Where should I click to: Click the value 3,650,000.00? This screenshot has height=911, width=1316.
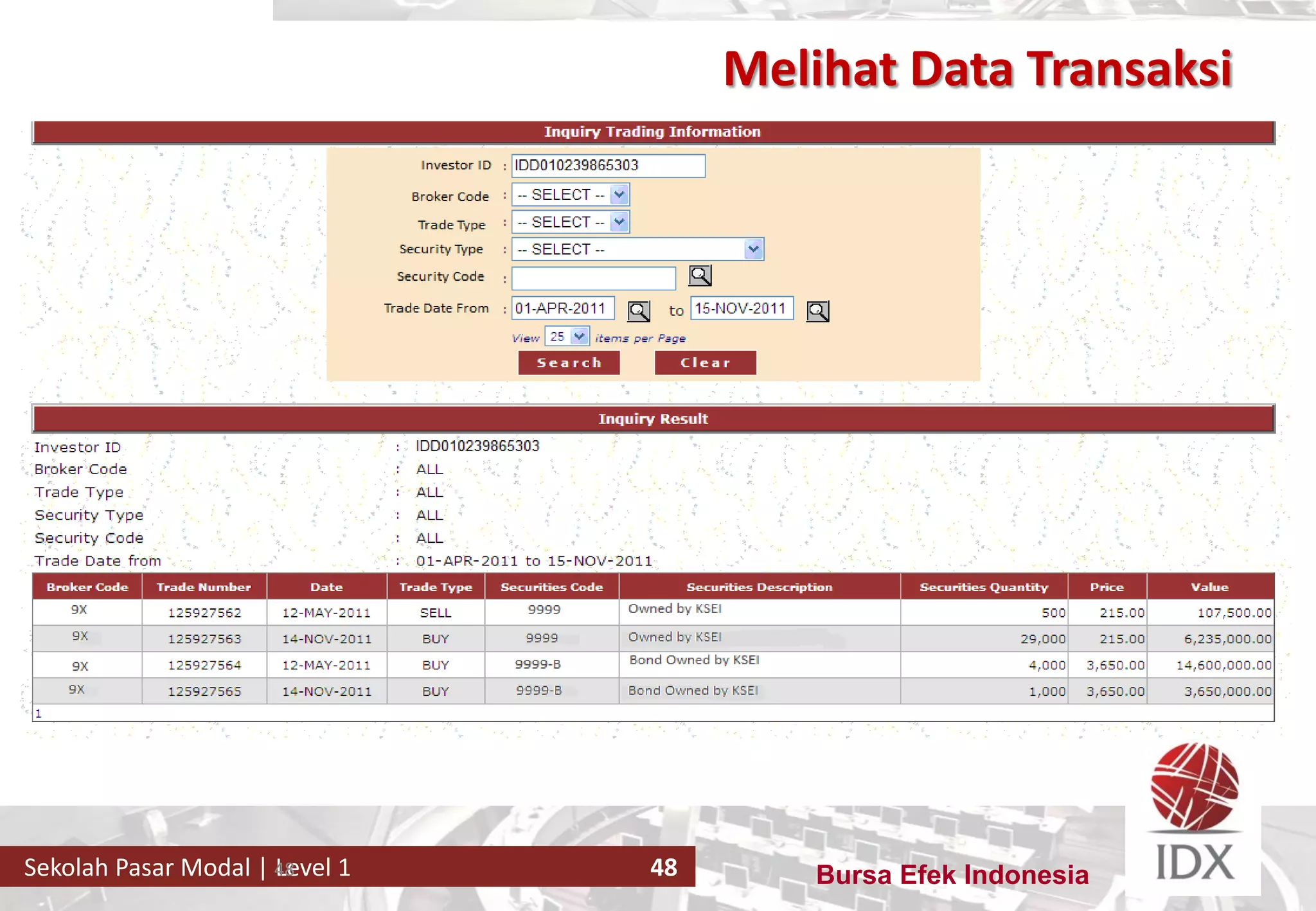[x=1228, y=692]
